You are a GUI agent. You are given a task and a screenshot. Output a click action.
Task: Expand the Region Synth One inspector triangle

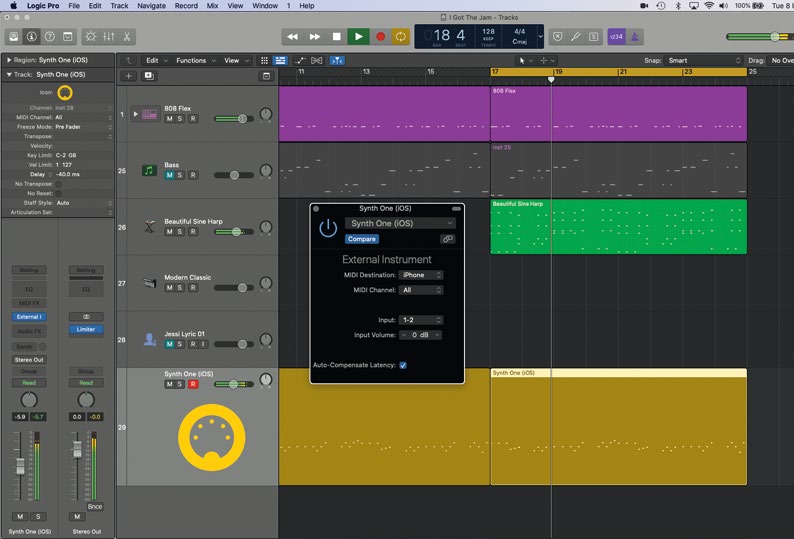[9, 60]
